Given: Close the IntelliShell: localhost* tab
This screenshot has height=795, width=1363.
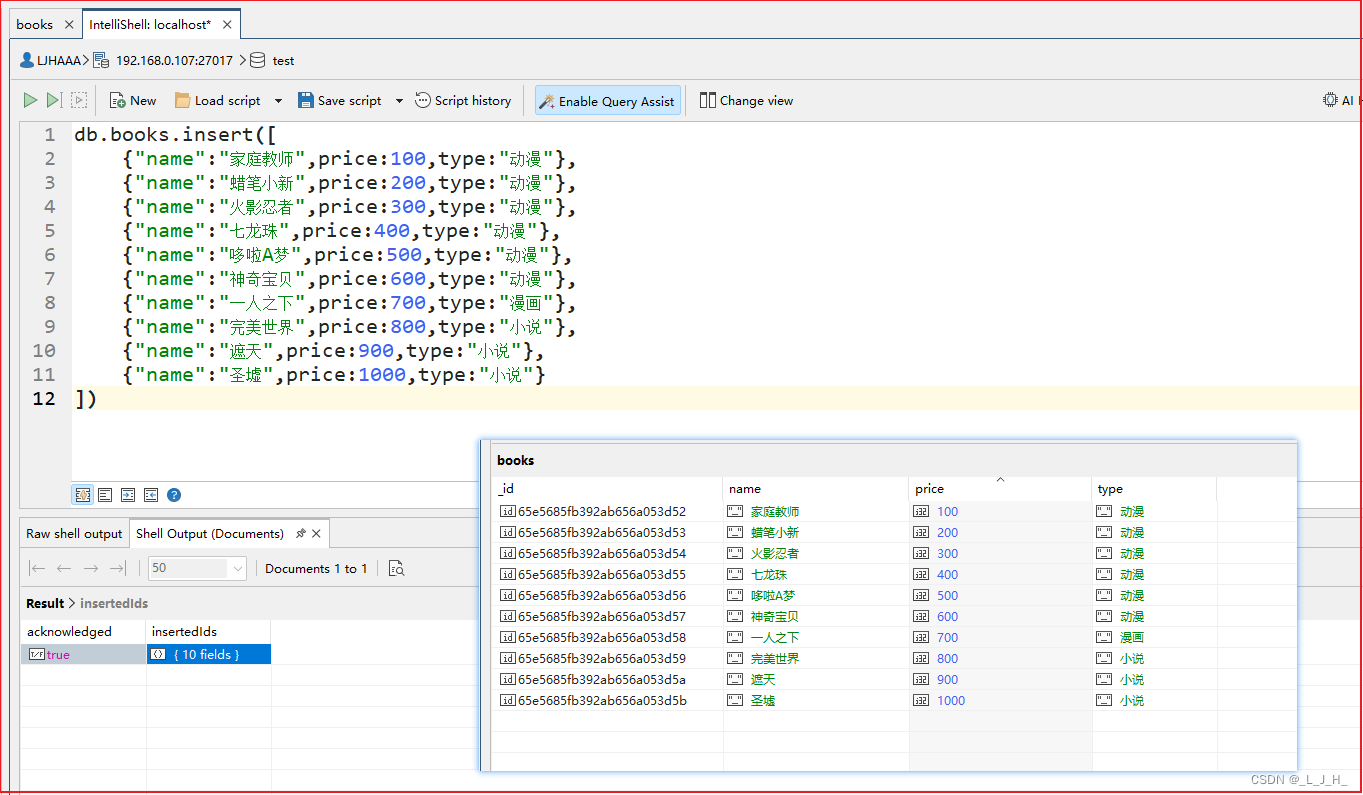Looking at the screenshot, I should [x=227, y=24].
